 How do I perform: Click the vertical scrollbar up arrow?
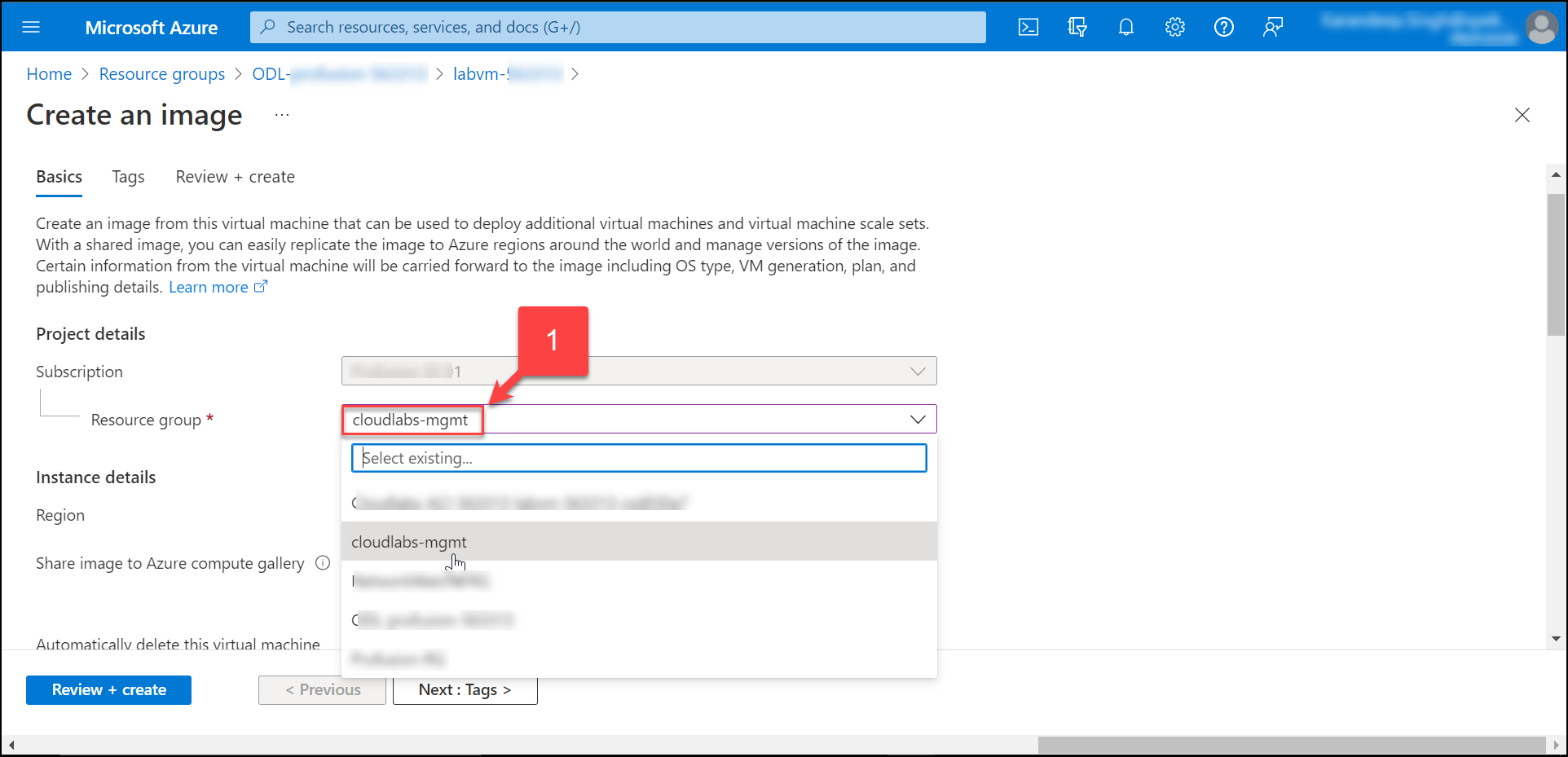[x=1556, y=174]
